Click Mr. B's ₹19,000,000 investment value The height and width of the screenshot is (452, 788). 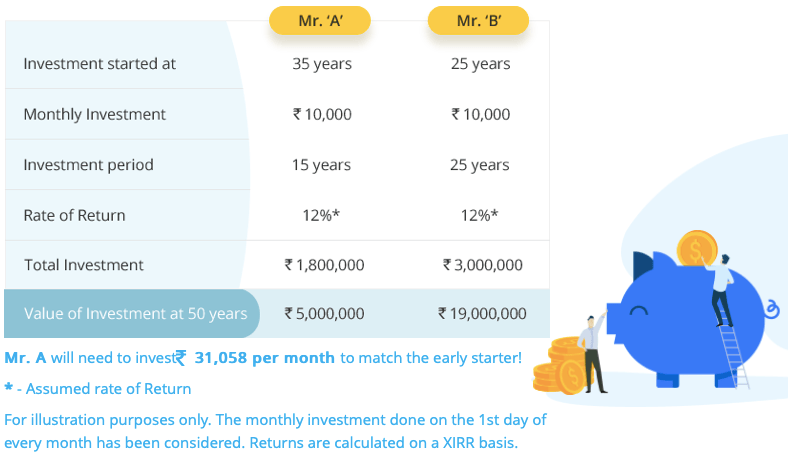click(482, 313)
